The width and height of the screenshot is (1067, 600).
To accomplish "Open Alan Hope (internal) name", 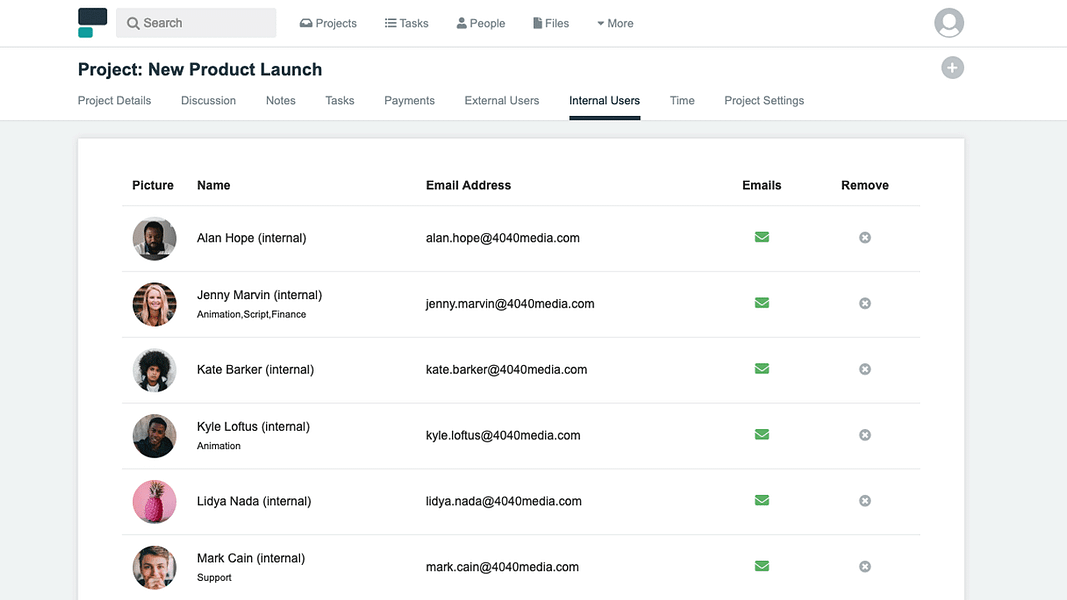I will pos(251,238).
